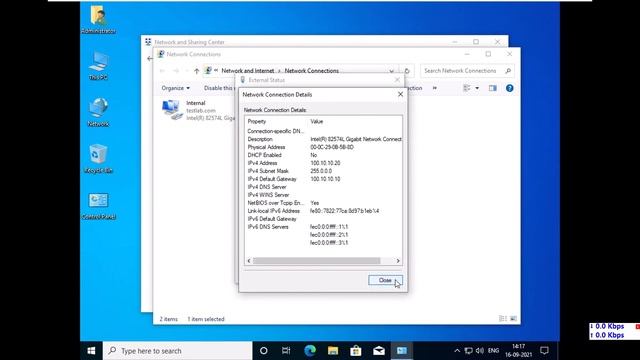Click Disable this network device button
This screenshot has width=640, height=360.
218,88
